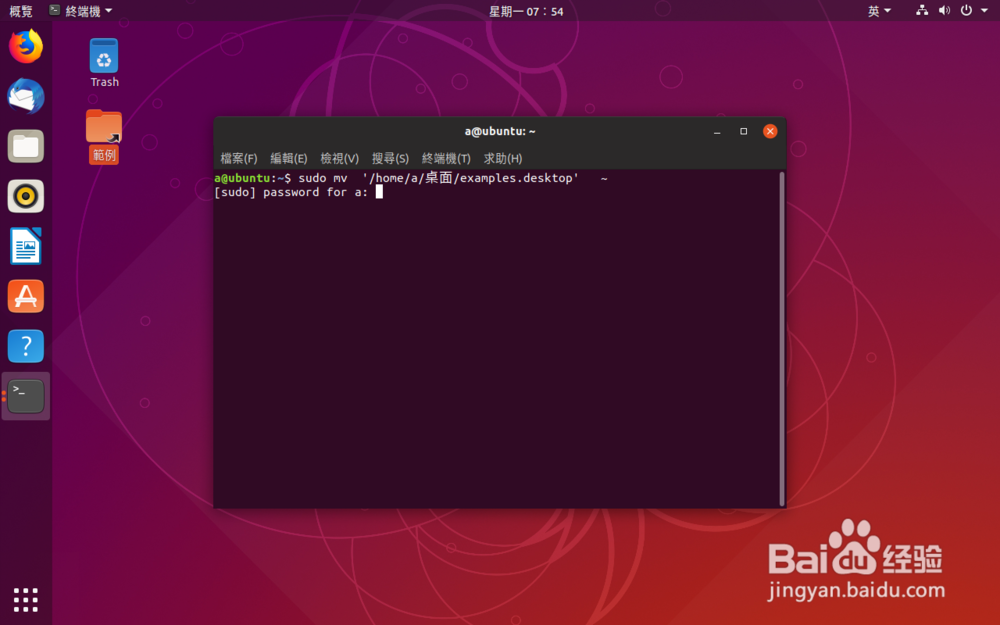Open the 英 input source dropdown

pos(879,11)
